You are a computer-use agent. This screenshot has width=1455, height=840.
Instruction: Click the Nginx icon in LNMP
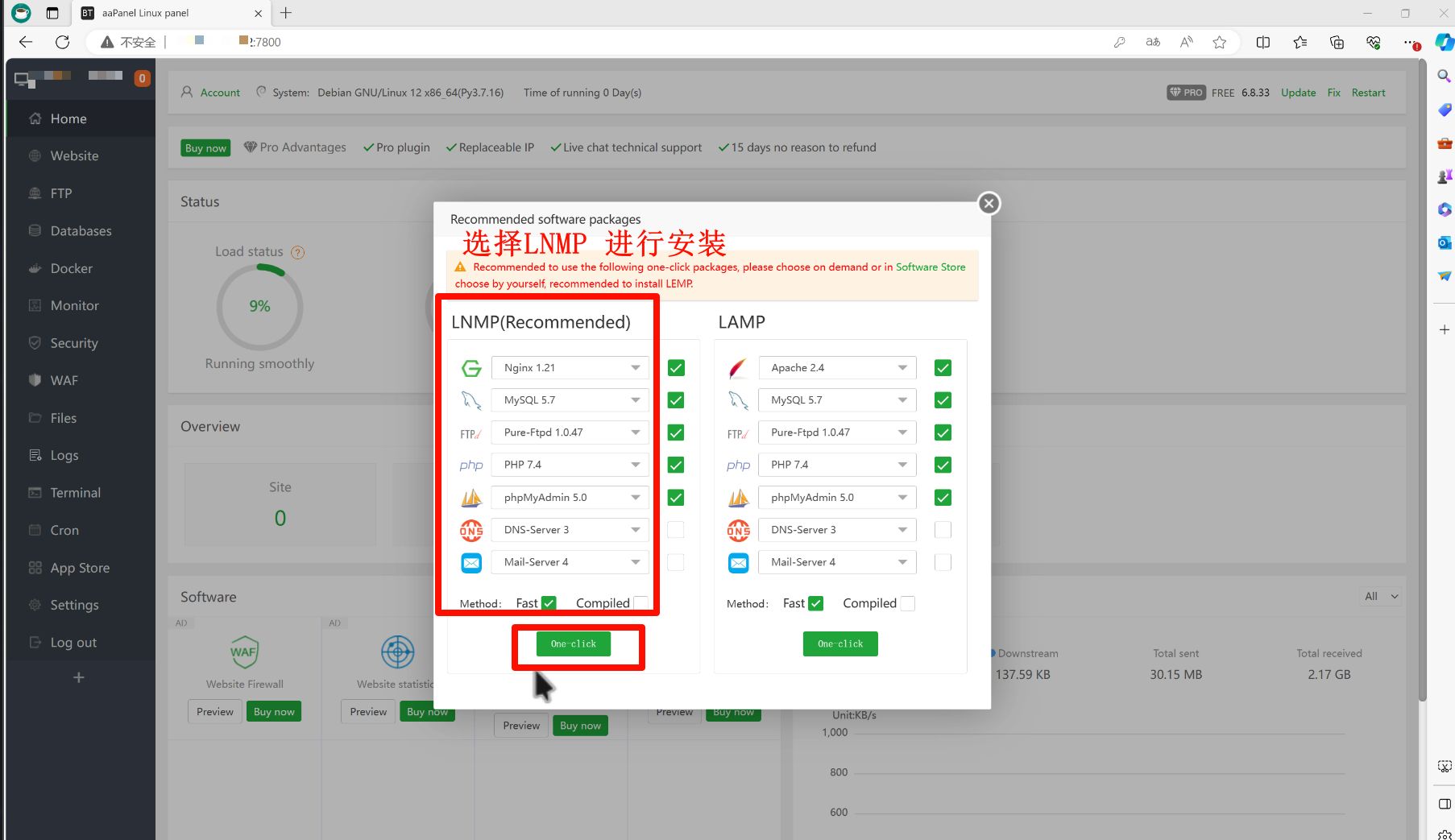pos(471,368)
